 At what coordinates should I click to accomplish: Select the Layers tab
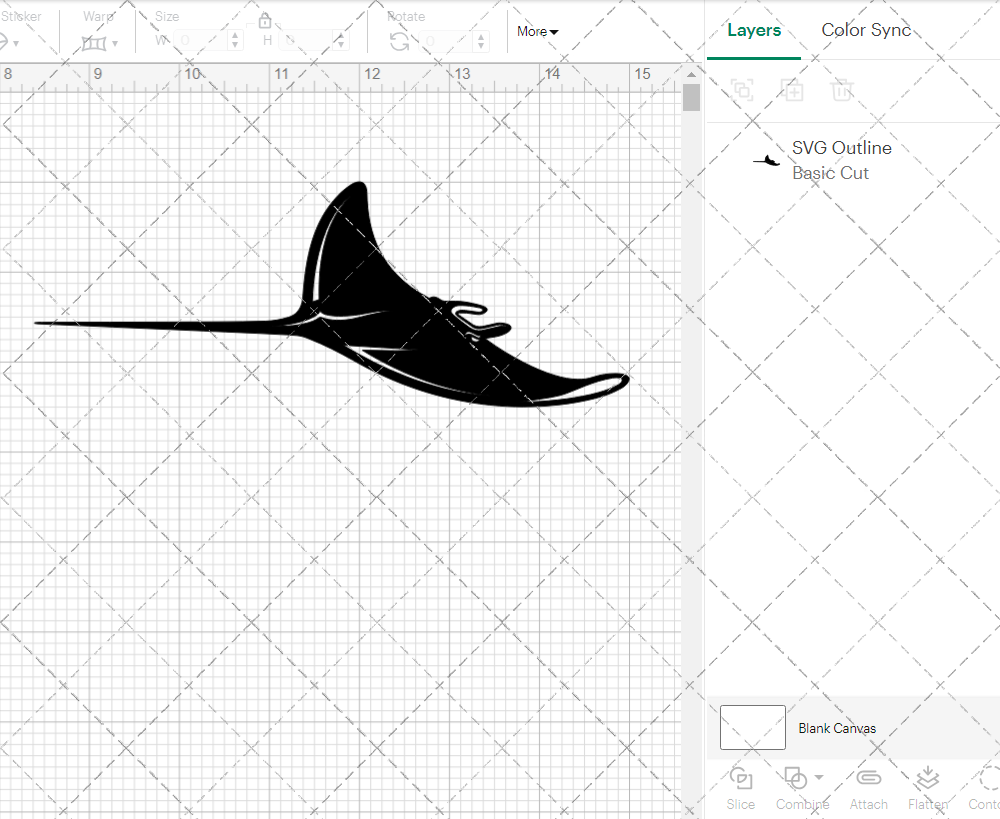(x=754, y=30)
